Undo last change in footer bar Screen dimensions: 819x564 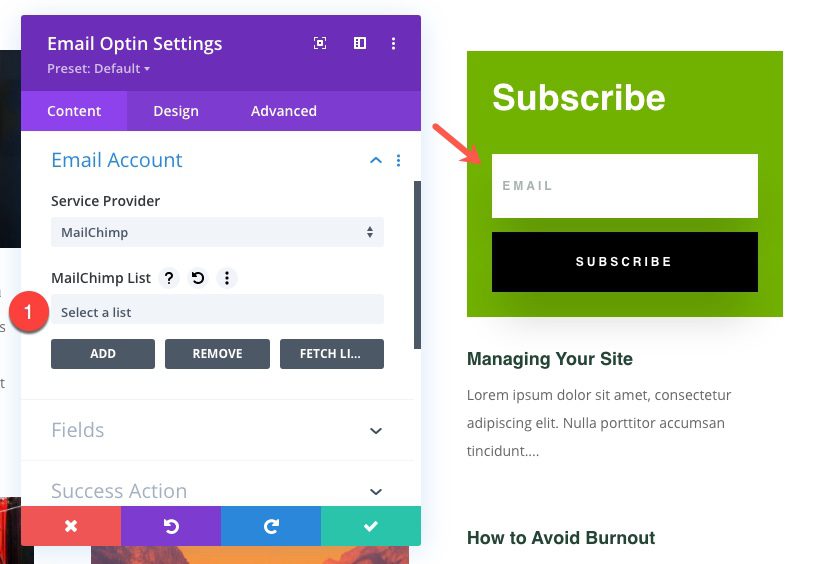coord(171,526)
